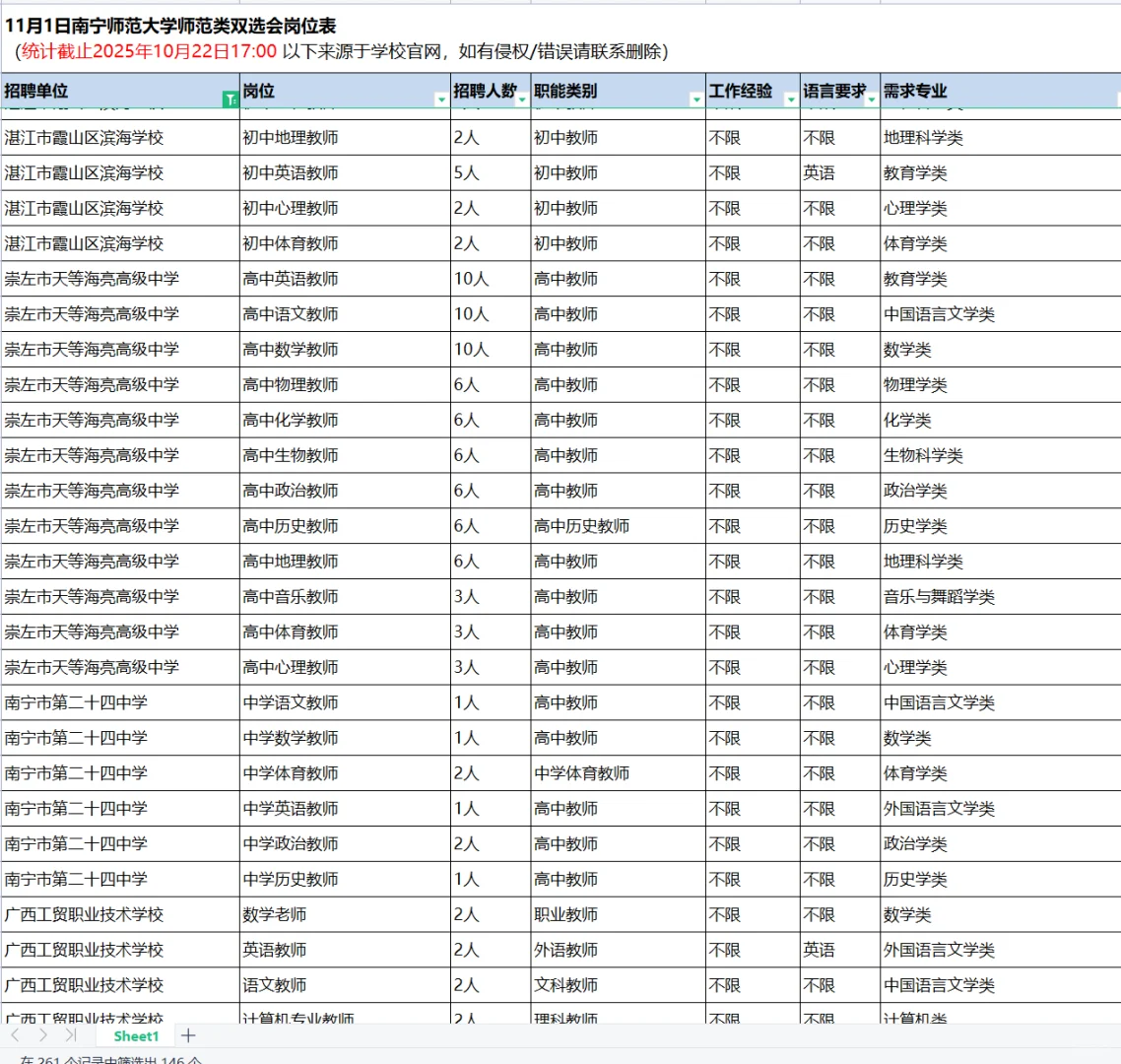1121x1064 pixels.
Task: Select the 中学英语教师 cell
Action: [345, 808]
